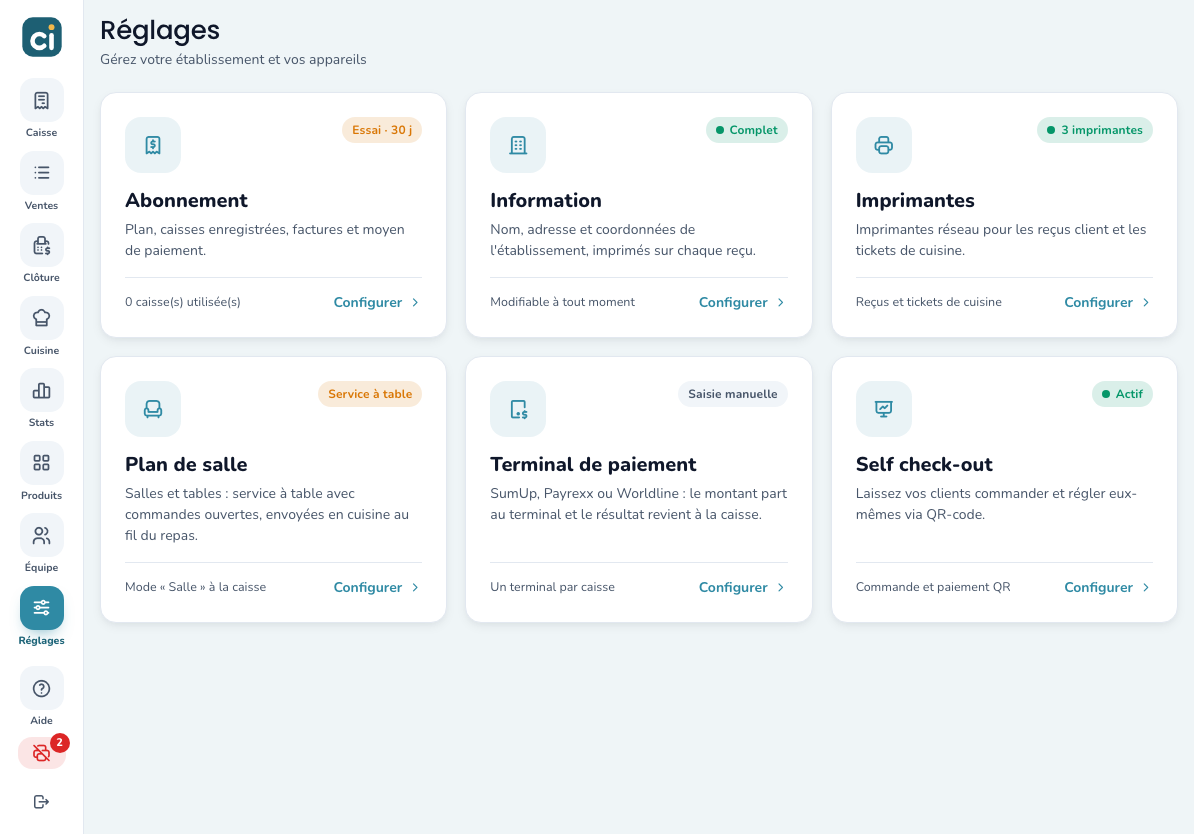Click the CI app logo
1194x834 pixels.
[42, 37]
